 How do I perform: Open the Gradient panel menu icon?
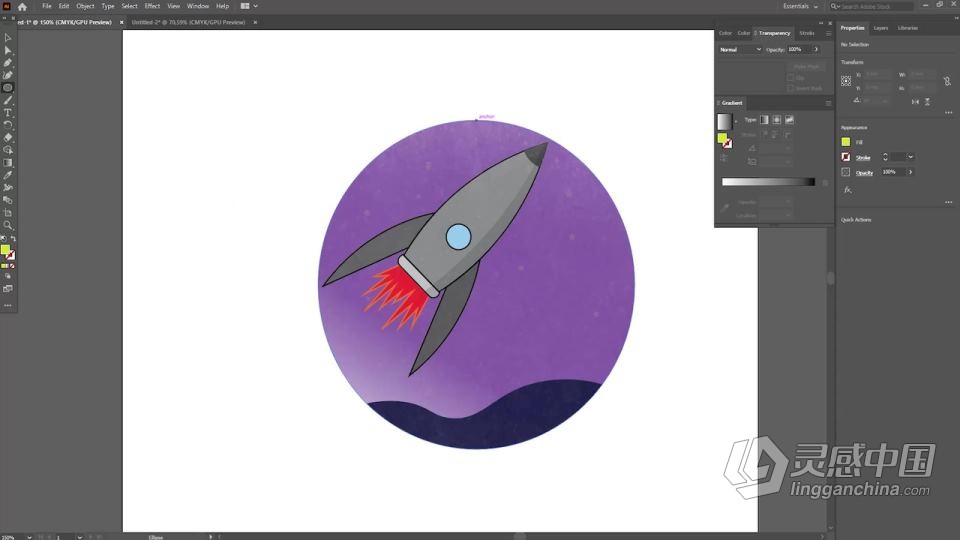(828, 103)
